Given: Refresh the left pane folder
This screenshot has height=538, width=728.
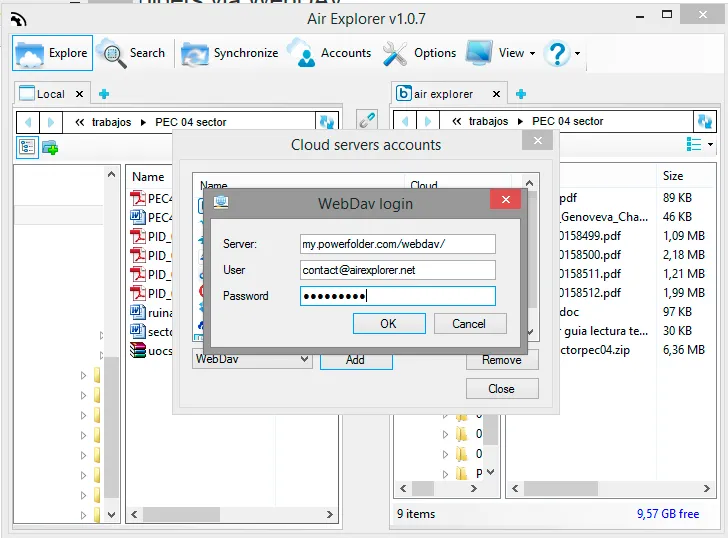Looking at the screenshot, I should pyautogui.click(x=326, y=122).
